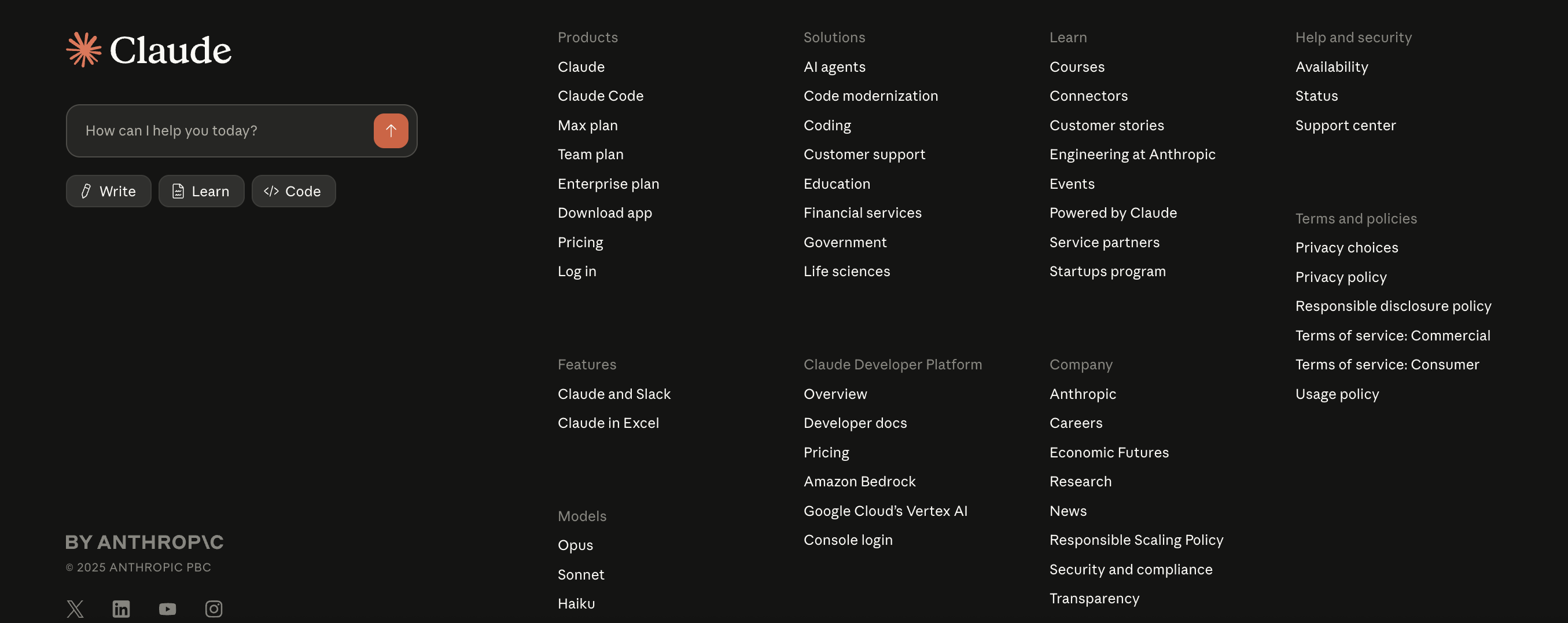Go to the Download app page
Viewport: 1568px width, 623px height.
(605, 212)
